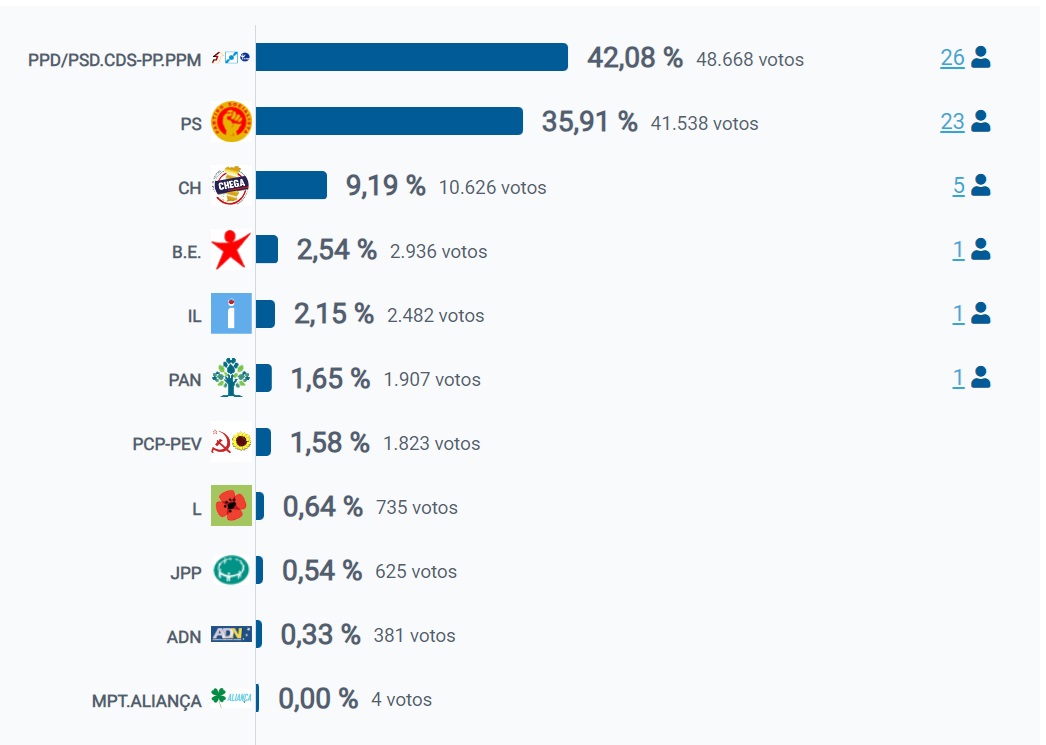Click the PPD/PSD.CDS-PP.PPM coalition logos
1046x745 pixels.
click(231, 57)
